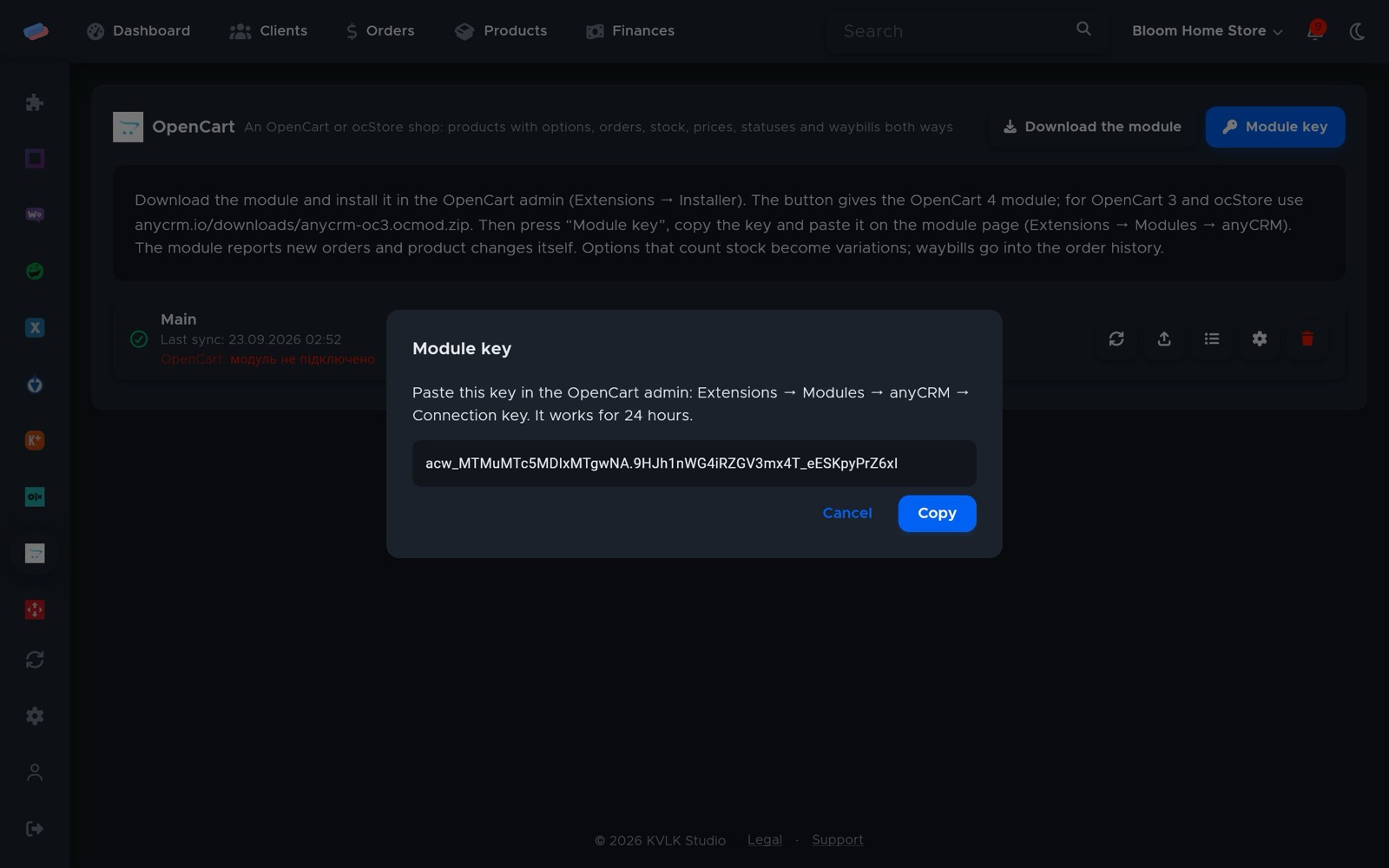This screenshot has height=868, width=1389.
Task: Open the OLX integration in sidebar
Action: pos(35,496)
